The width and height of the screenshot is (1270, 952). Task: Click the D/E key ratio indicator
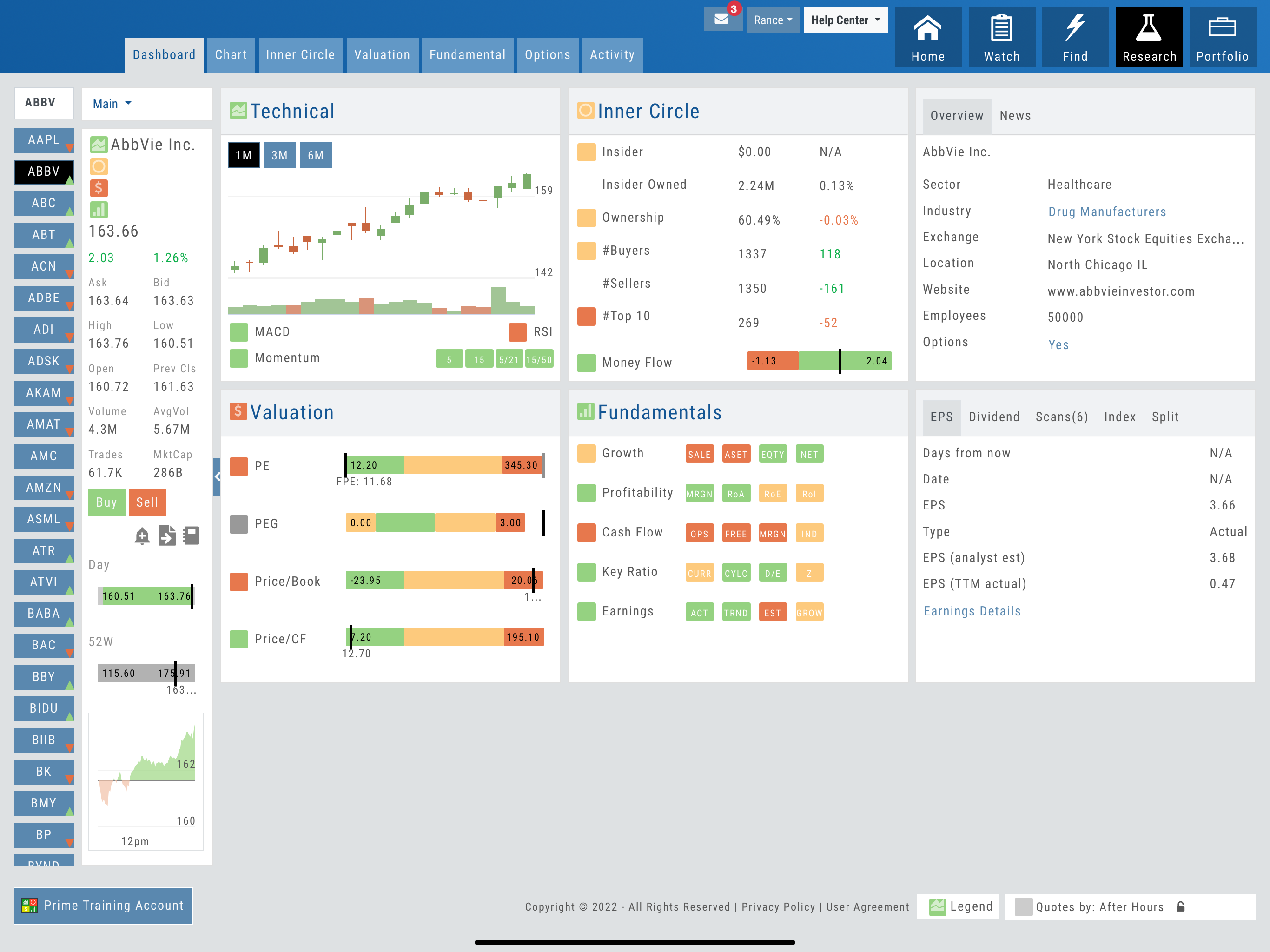(772, 573)
